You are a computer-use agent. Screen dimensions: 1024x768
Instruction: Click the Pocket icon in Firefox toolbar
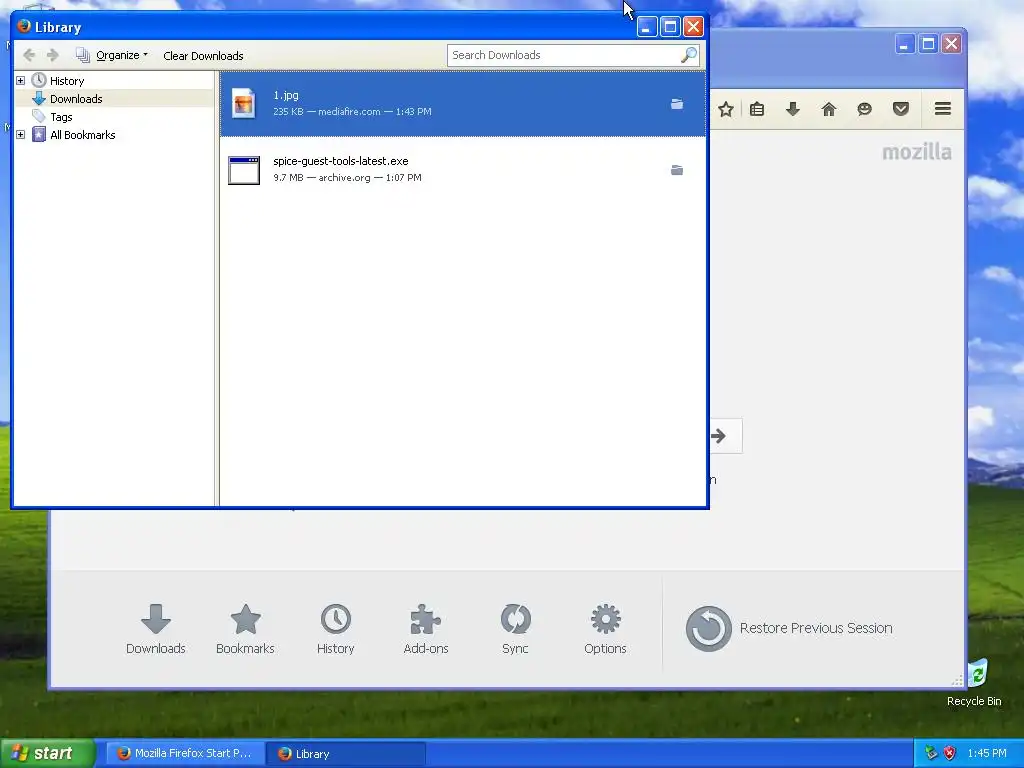[901, 109]
